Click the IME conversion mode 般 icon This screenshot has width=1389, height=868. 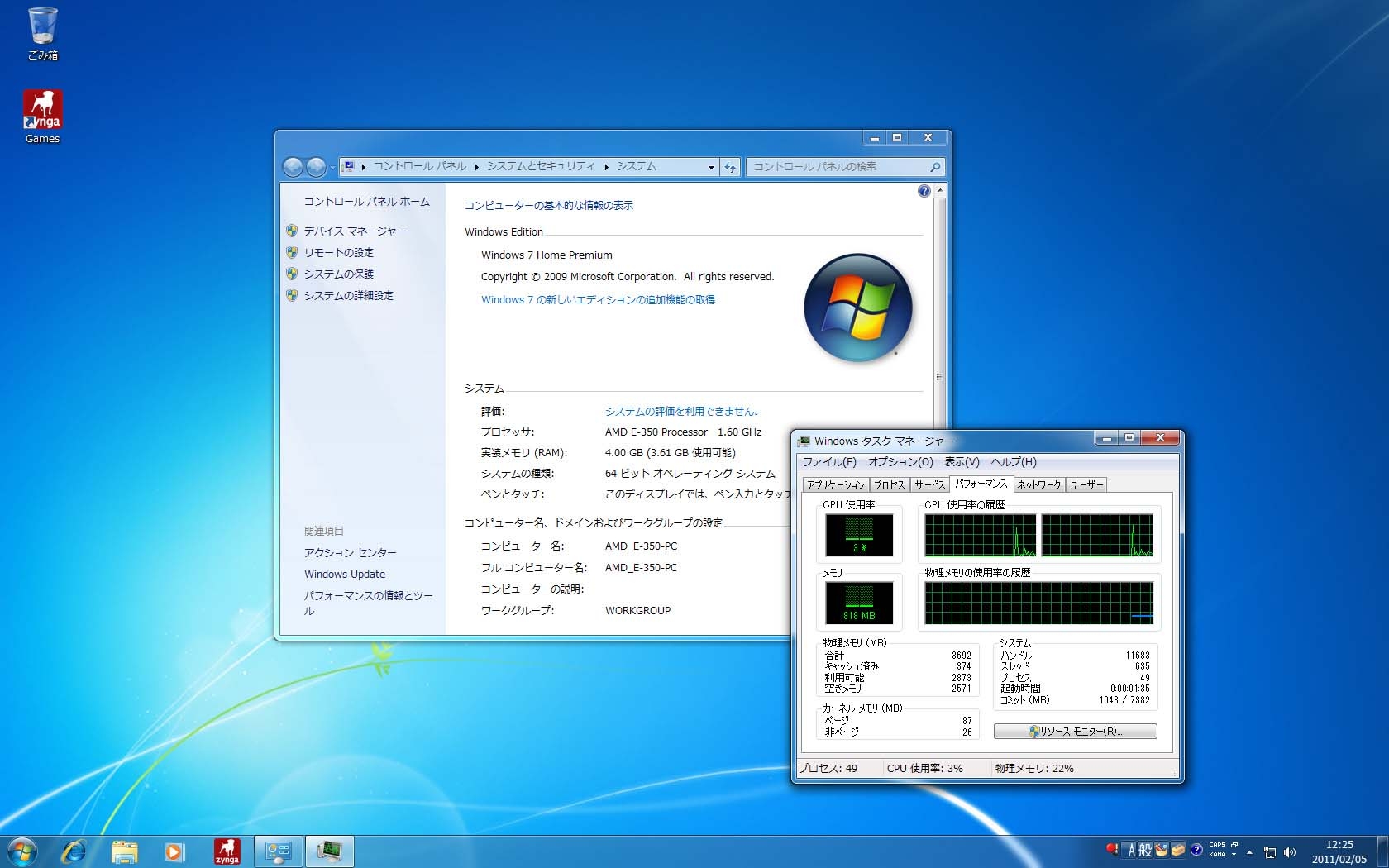coord(1145,850)
